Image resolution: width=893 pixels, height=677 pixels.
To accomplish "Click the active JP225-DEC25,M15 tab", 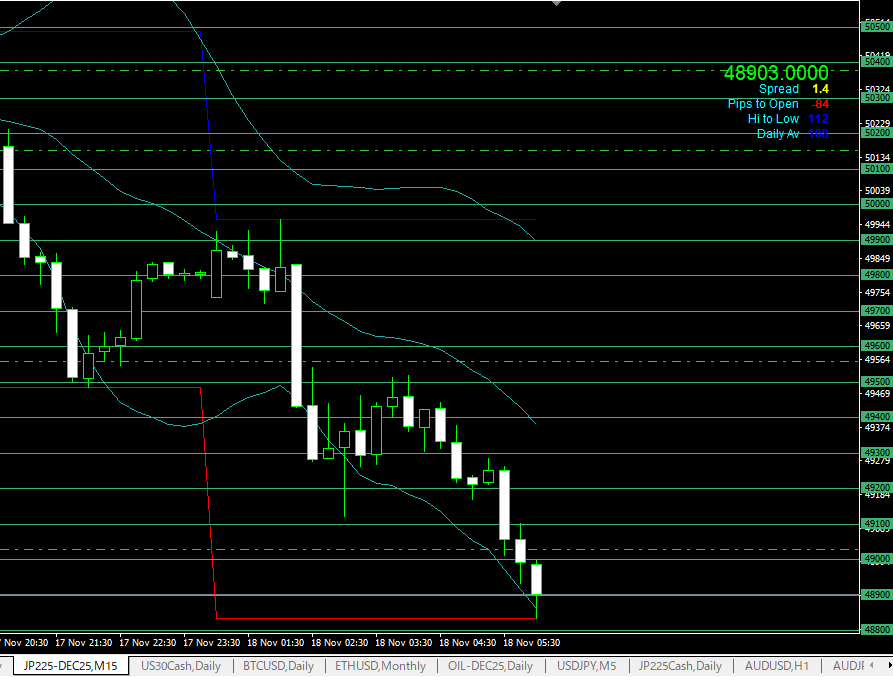I will click(70, 666).
